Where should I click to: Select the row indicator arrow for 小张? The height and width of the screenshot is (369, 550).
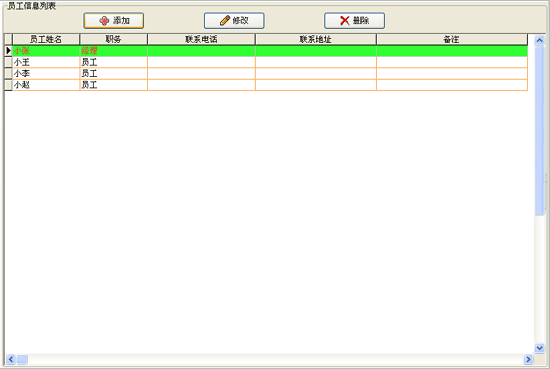8,51
